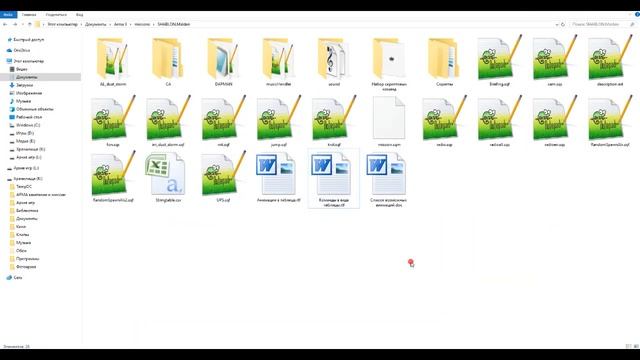Image resolution: width=640 pixels, height=360 pixels.
Task: Open the address bar history dropdown
Action: click(557, 24)
